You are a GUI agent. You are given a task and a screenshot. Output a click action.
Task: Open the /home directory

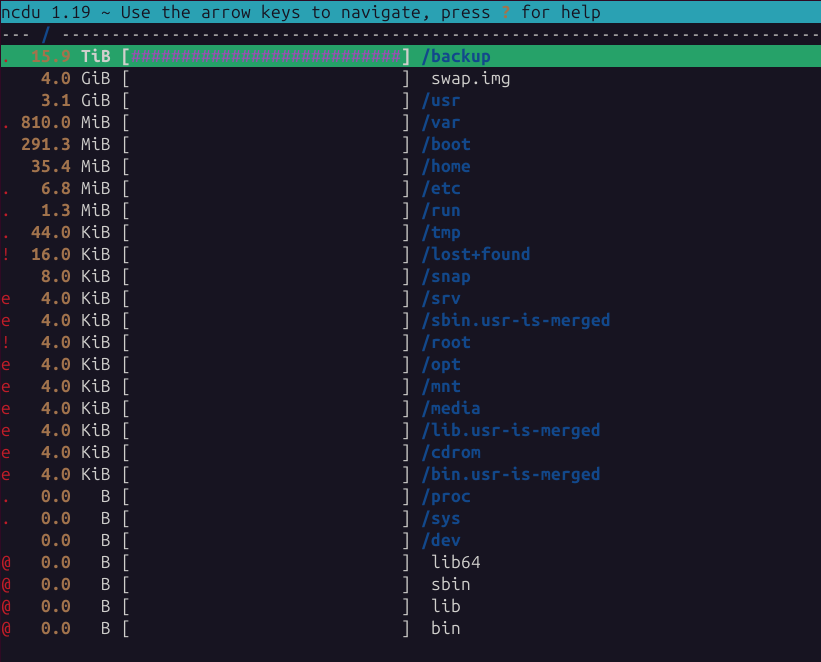(x=446, y=167)
